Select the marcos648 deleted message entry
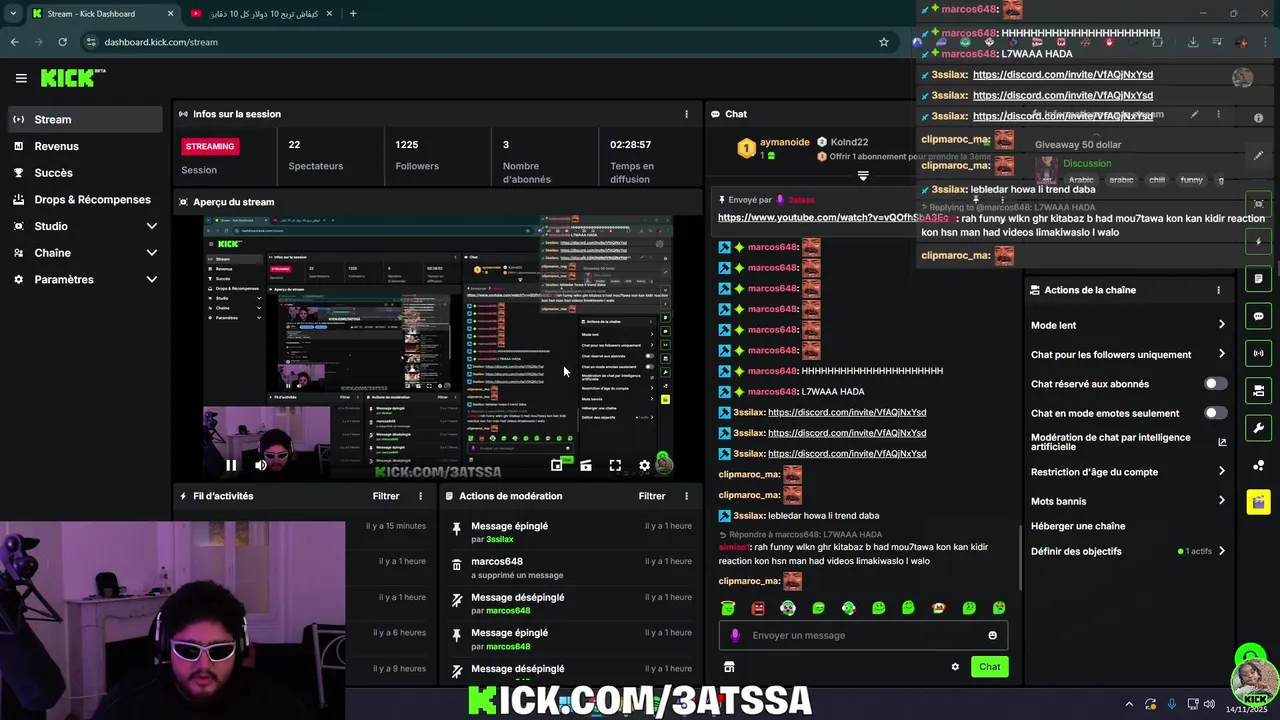The height and width of the screenshot is (720, 1280). click(x=570, y=568)
